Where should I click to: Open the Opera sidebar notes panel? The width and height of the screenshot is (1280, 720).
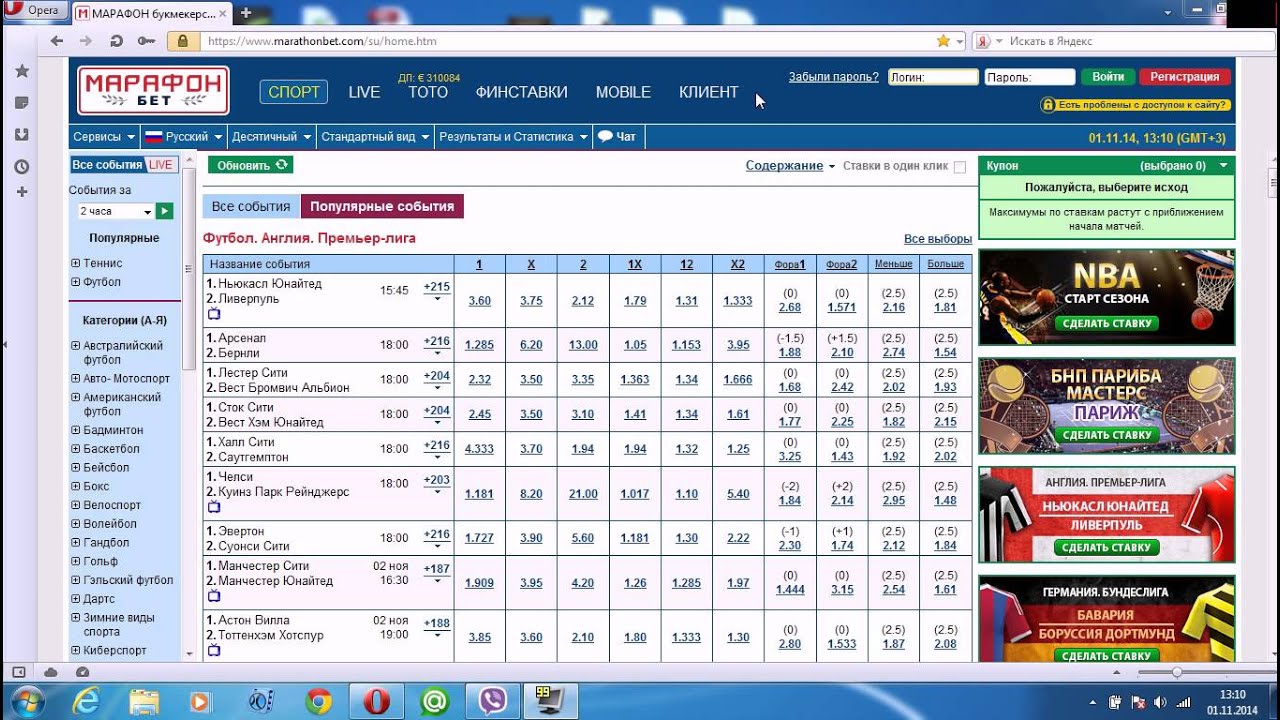[x=21, y=103]
